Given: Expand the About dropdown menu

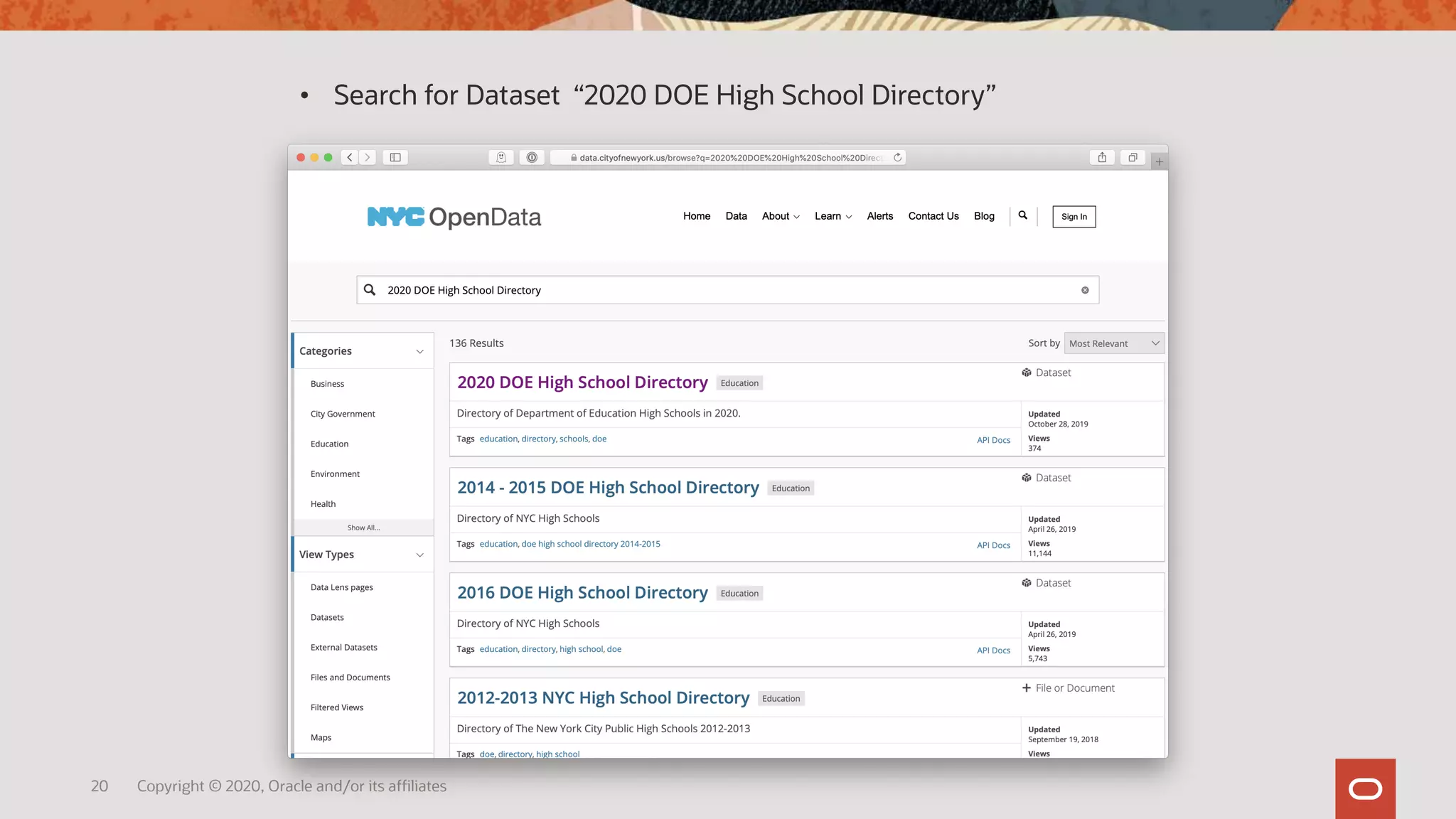Looking at the screenshot, I should pos(781,216).
